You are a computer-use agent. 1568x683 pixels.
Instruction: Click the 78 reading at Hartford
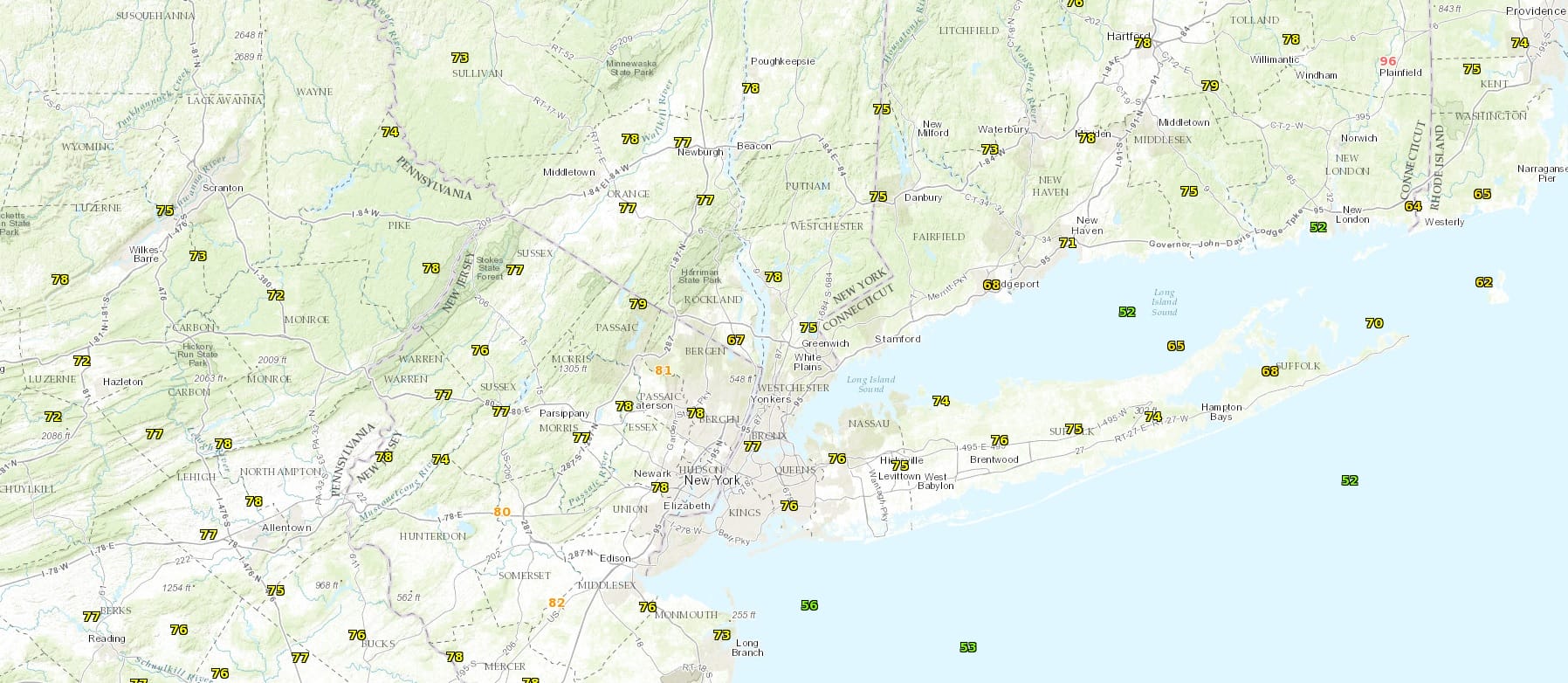pyautogui.click(x=1143, y=43)
